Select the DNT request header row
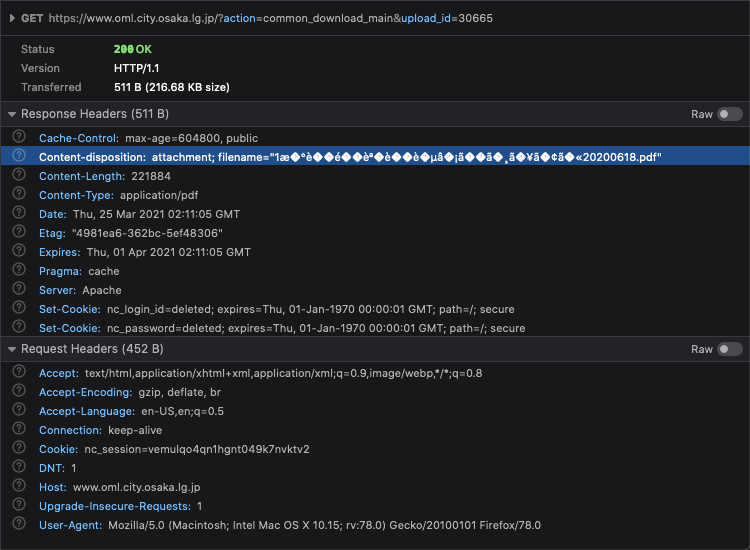The width and height of the screenshot is (750, 550). click(300, 468)
